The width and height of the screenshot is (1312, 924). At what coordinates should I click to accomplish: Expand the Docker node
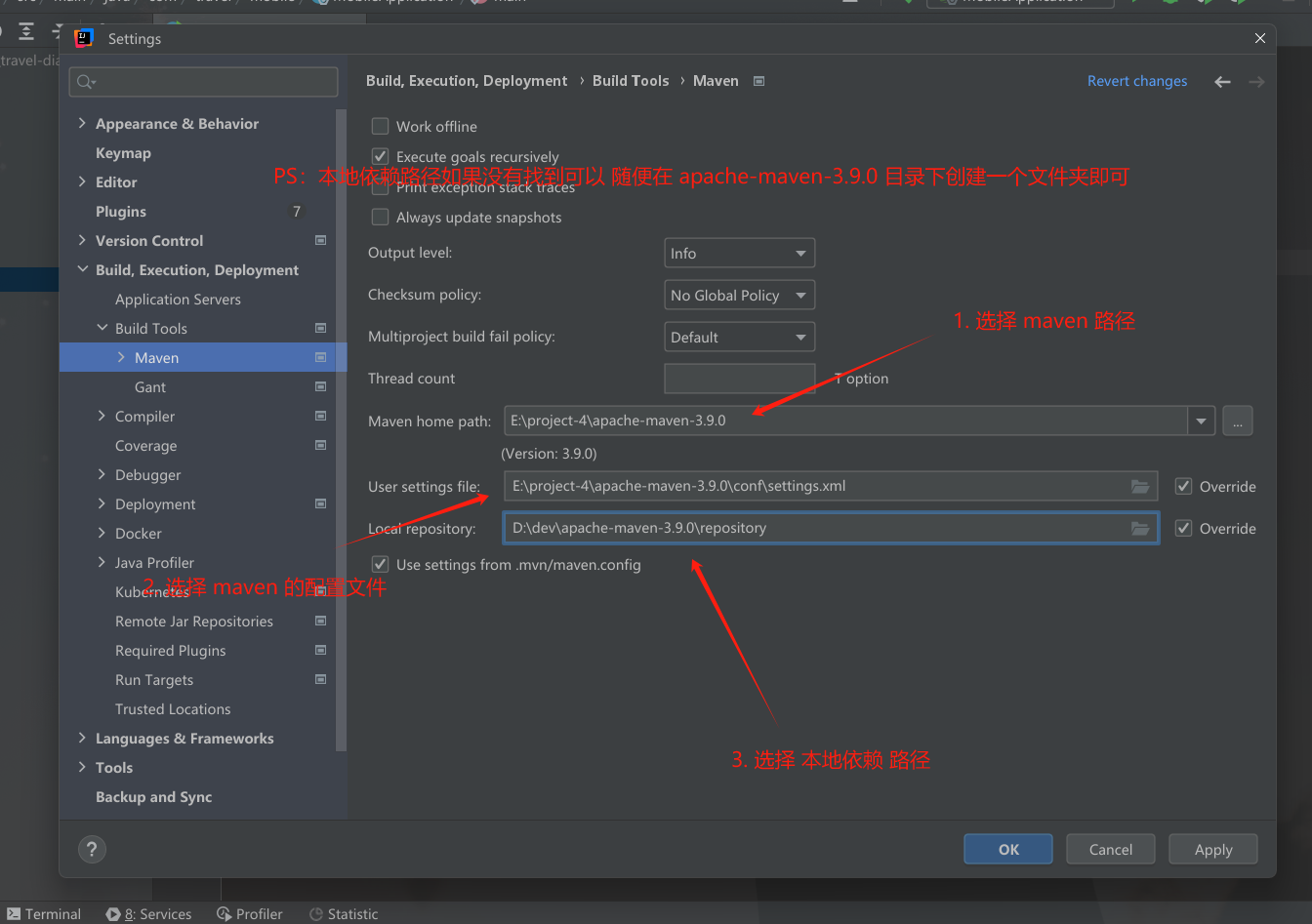click(102, 534)
